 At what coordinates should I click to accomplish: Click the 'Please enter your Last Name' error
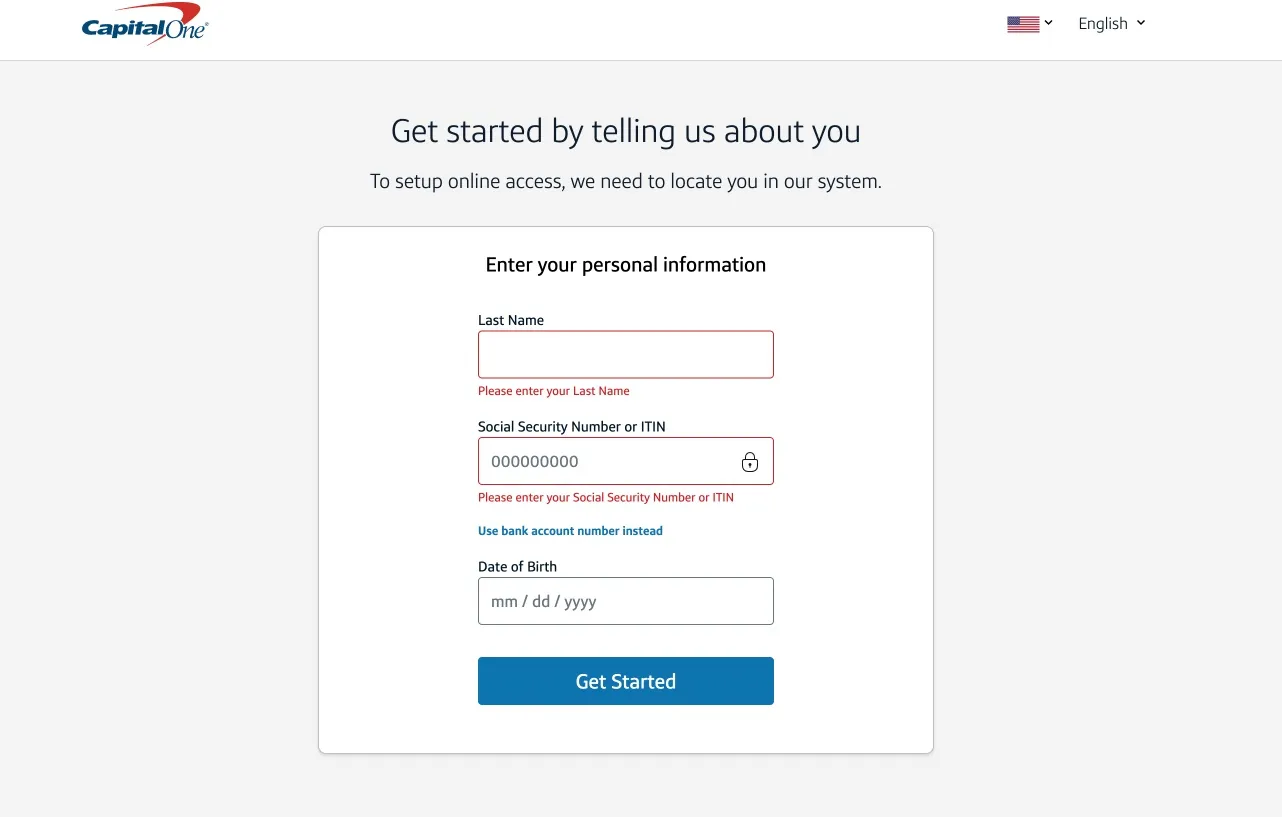(554, 391)
